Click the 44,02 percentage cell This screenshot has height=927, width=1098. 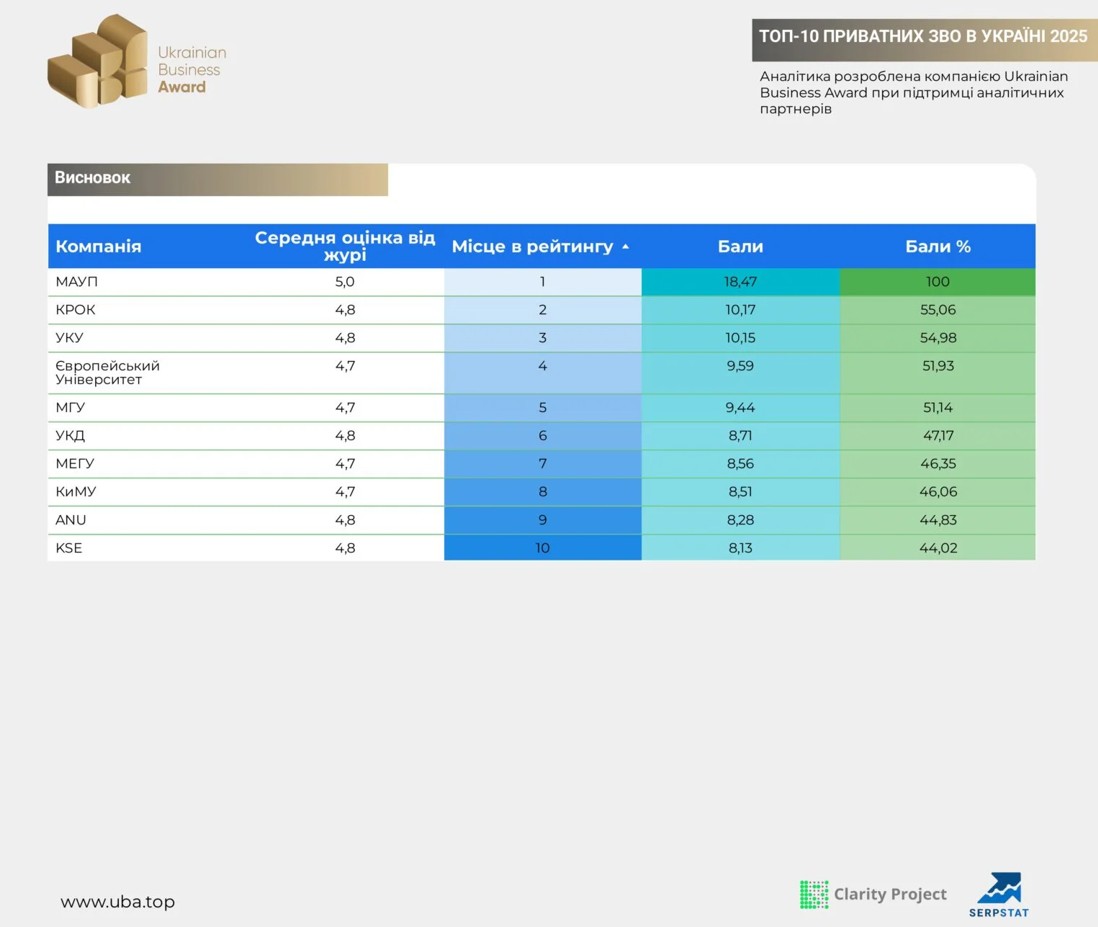pos(937,548)
